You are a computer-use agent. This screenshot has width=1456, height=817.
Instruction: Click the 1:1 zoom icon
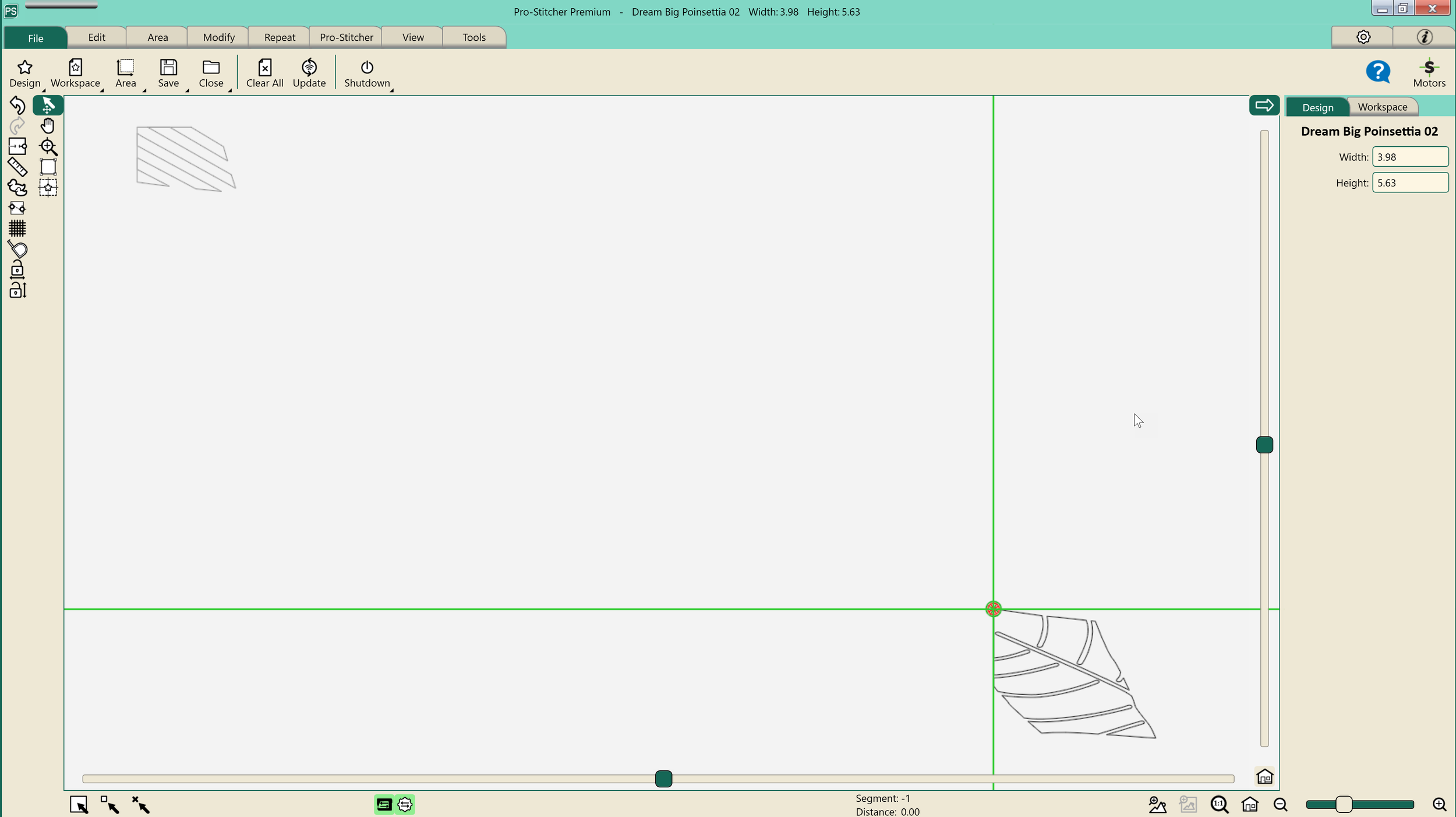click(x=1219, y=805)
